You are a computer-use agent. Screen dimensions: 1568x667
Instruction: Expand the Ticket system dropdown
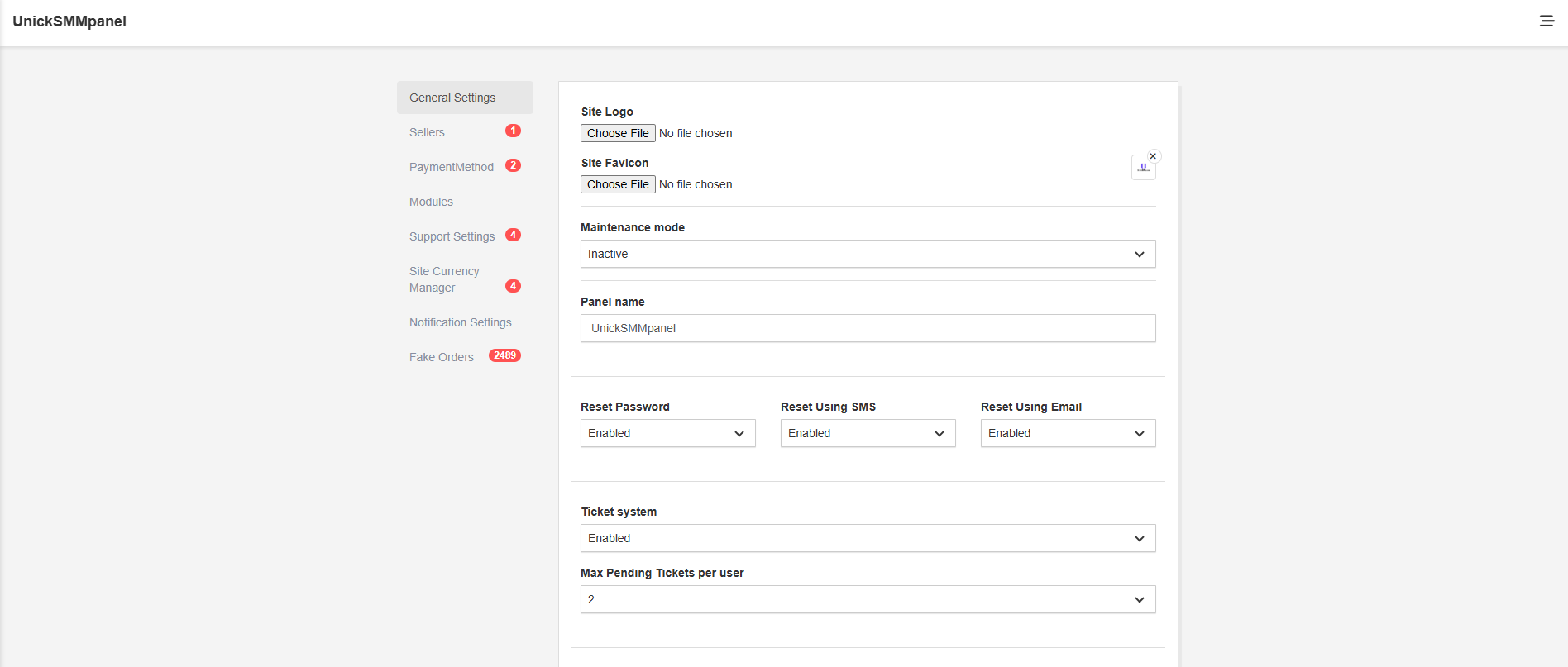[868, 538]
